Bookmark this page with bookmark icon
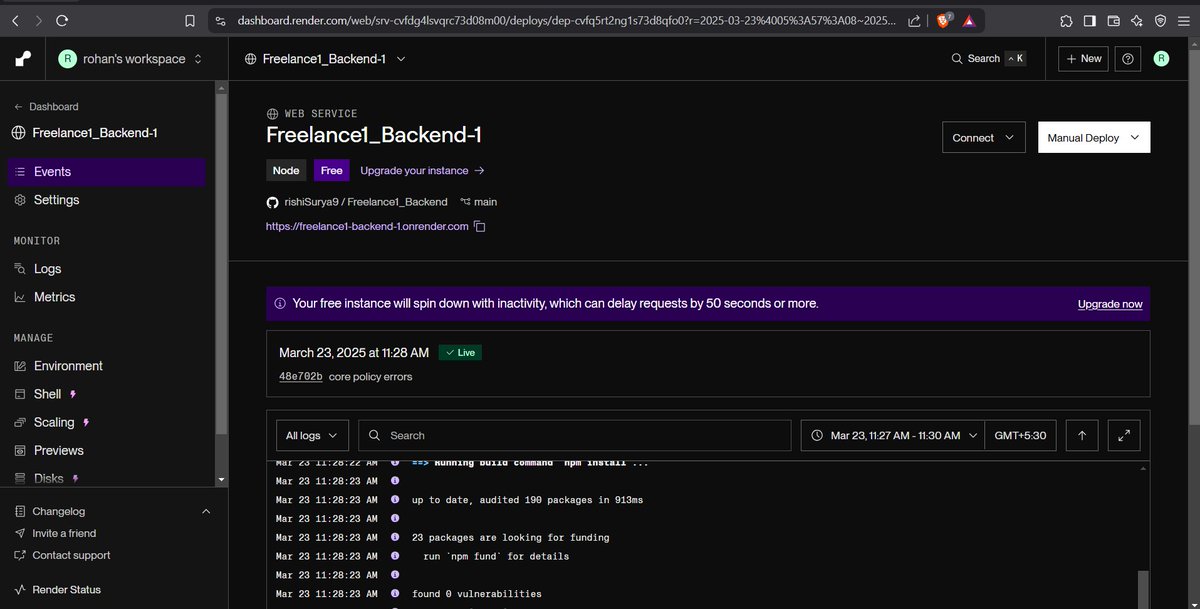This screenshot has height=609, width=1200. point(190,20)
